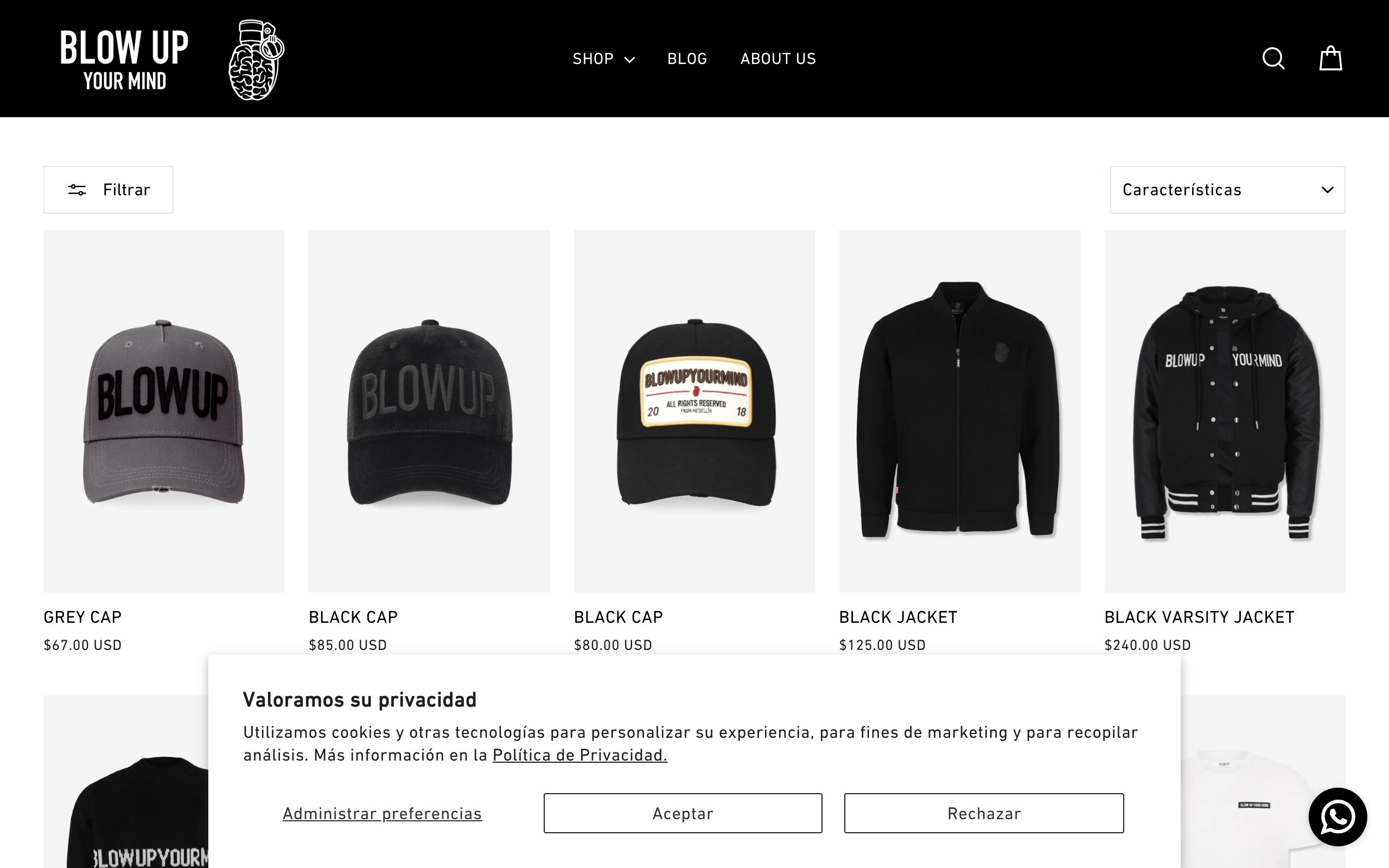1389x868 pixels.
Task: Open the ABOUT US page
Action: pos(778,59)
